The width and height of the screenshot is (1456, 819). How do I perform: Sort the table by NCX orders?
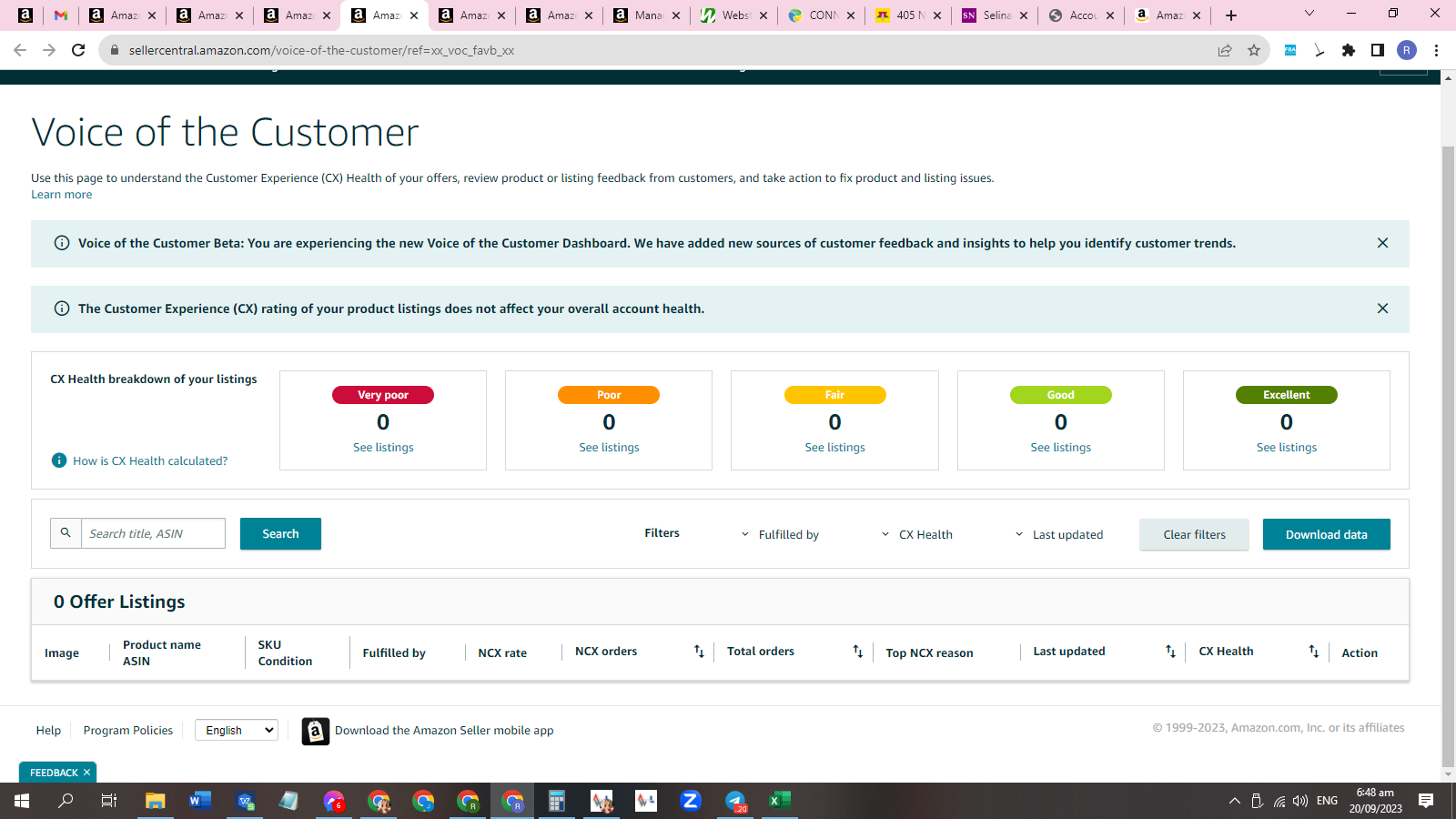pyautogui.click(x=699, y=652)
